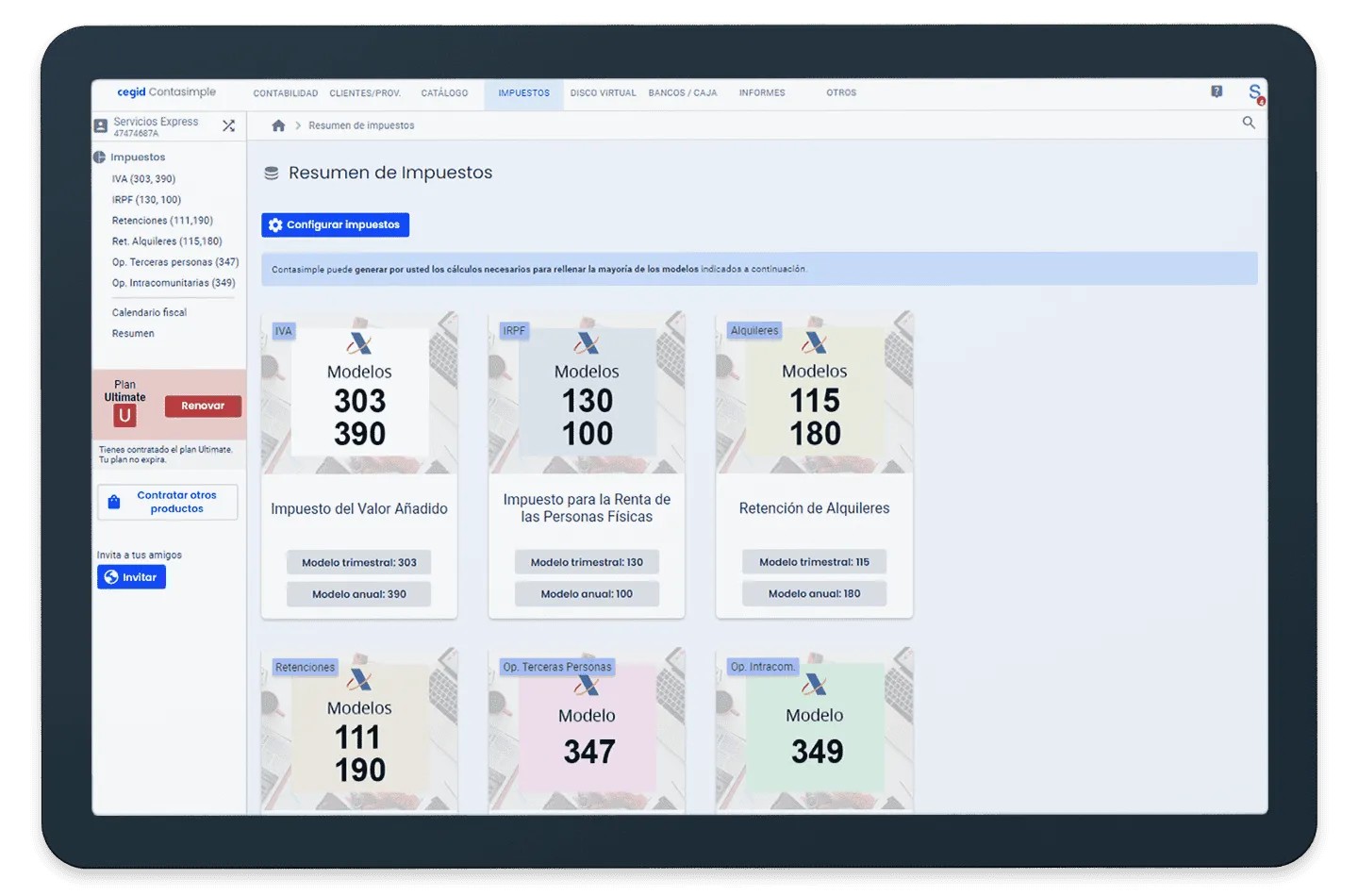Click the Impuesto del Valor Añadido title
The width and height of the screenshot is (1358, 896).
(359, 509)
